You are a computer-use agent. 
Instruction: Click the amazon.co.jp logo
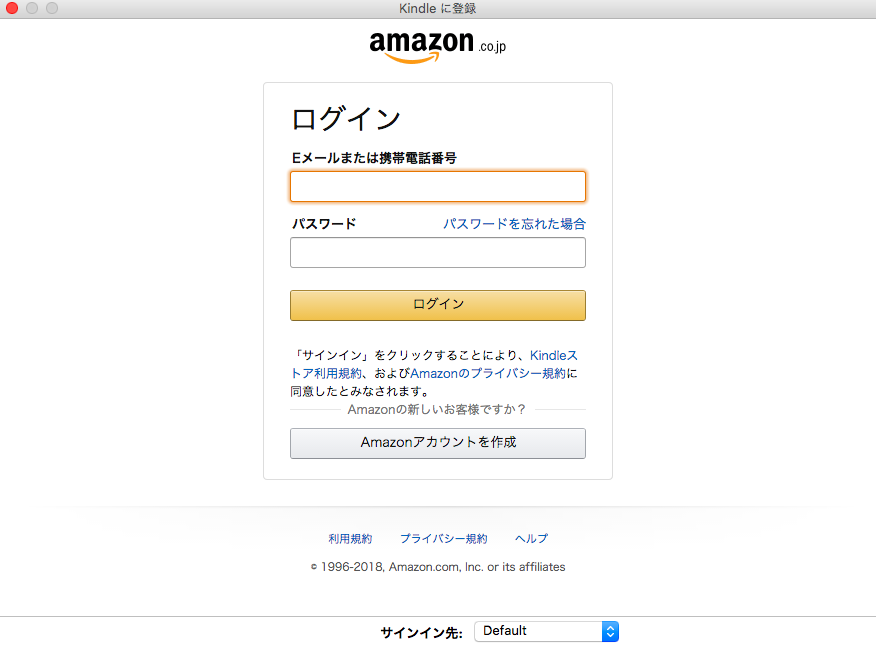pyautogui.click(x=437, y=47)
